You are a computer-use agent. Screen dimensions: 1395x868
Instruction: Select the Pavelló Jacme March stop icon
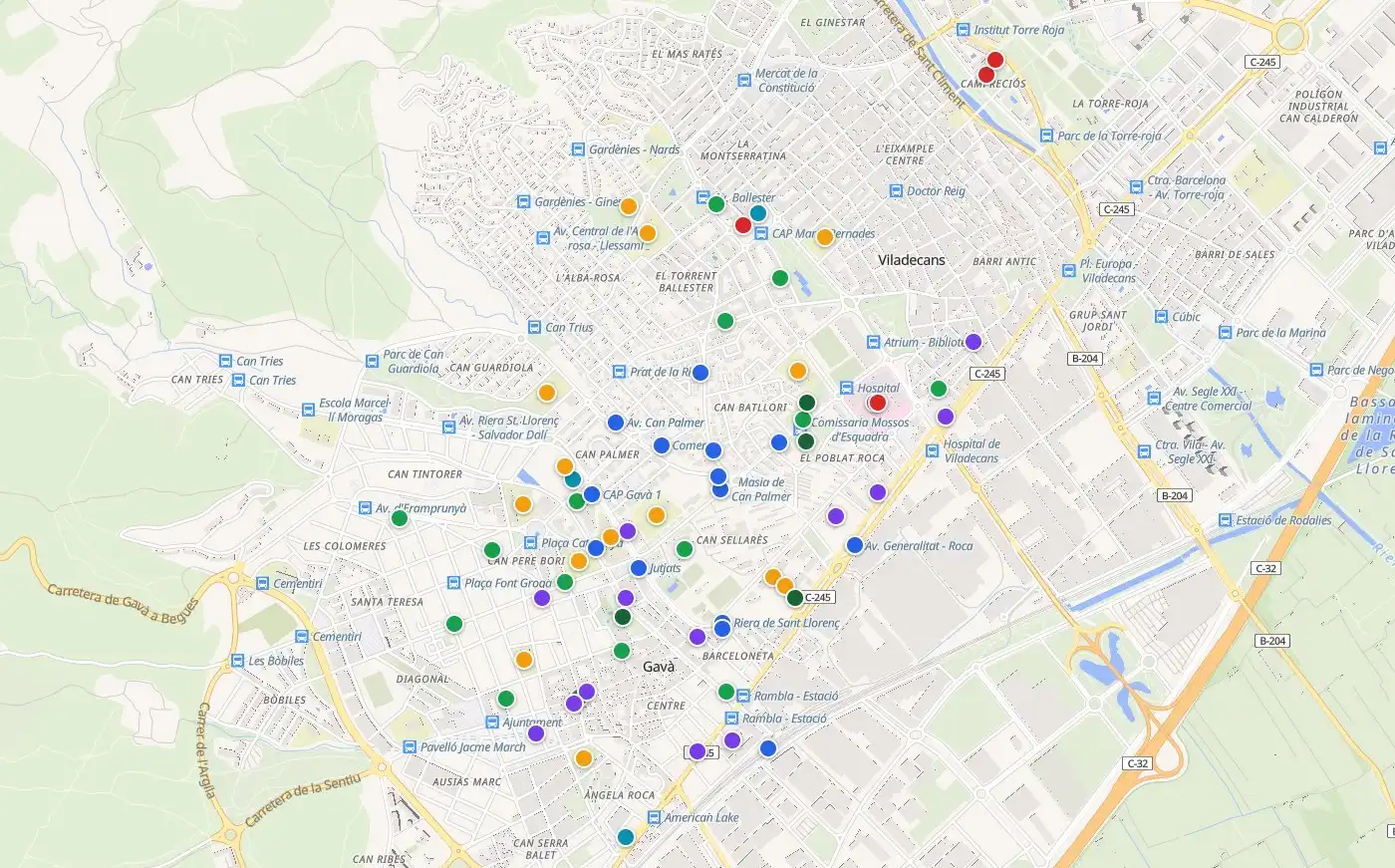click(x=410, y=746)
